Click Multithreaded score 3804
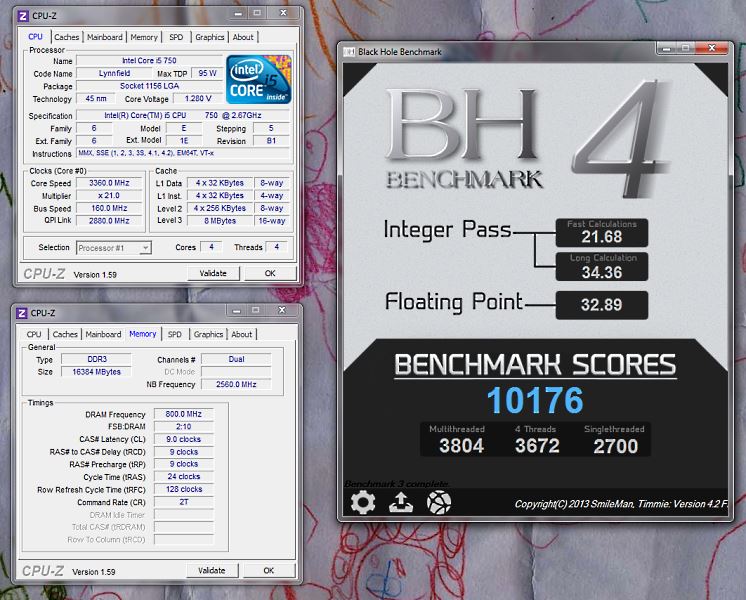This screenshot has height=600, width=746. pyautogui.click(x=461, y=446)
